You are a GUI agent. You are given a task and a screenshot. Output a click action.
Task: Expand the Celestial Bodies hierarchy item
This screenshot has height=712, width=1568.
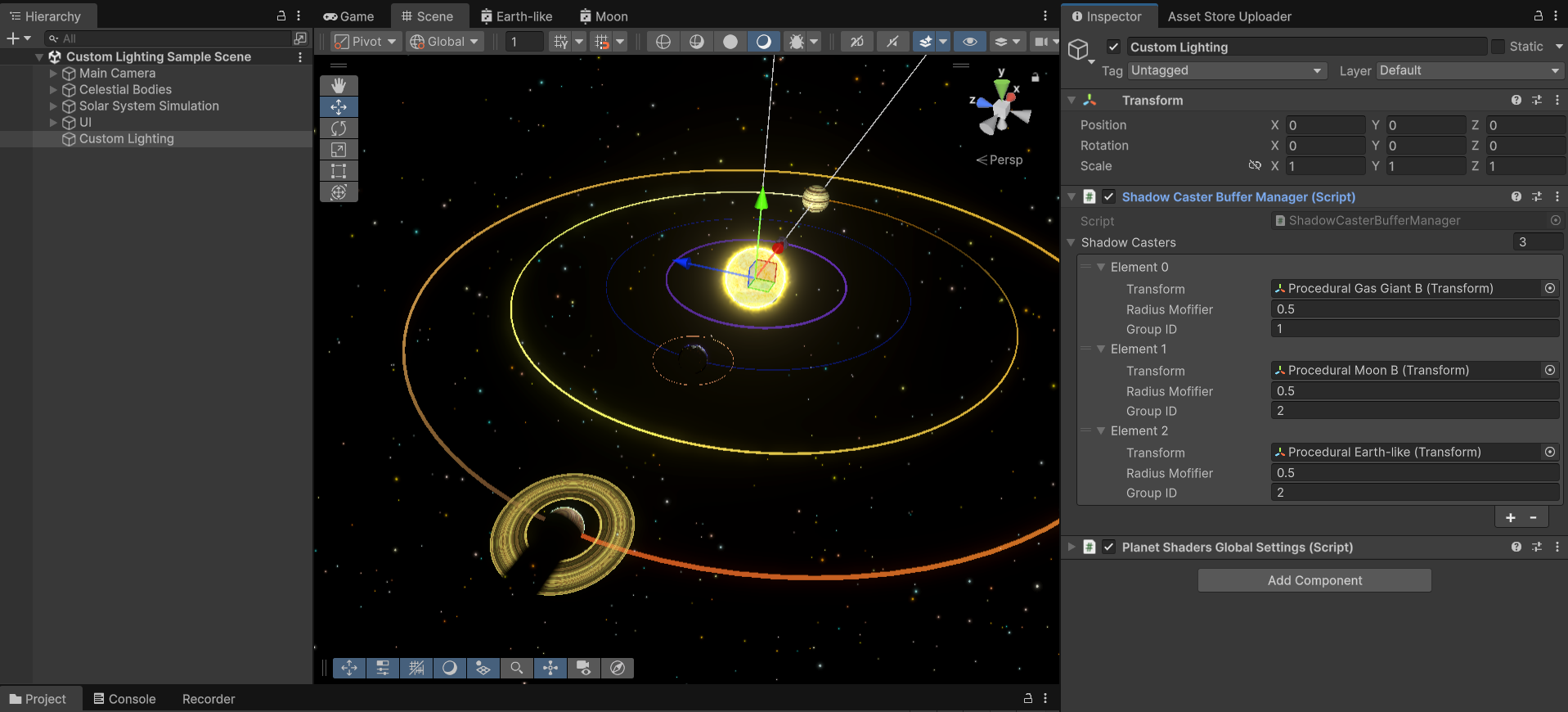click(x=53, y=90)
